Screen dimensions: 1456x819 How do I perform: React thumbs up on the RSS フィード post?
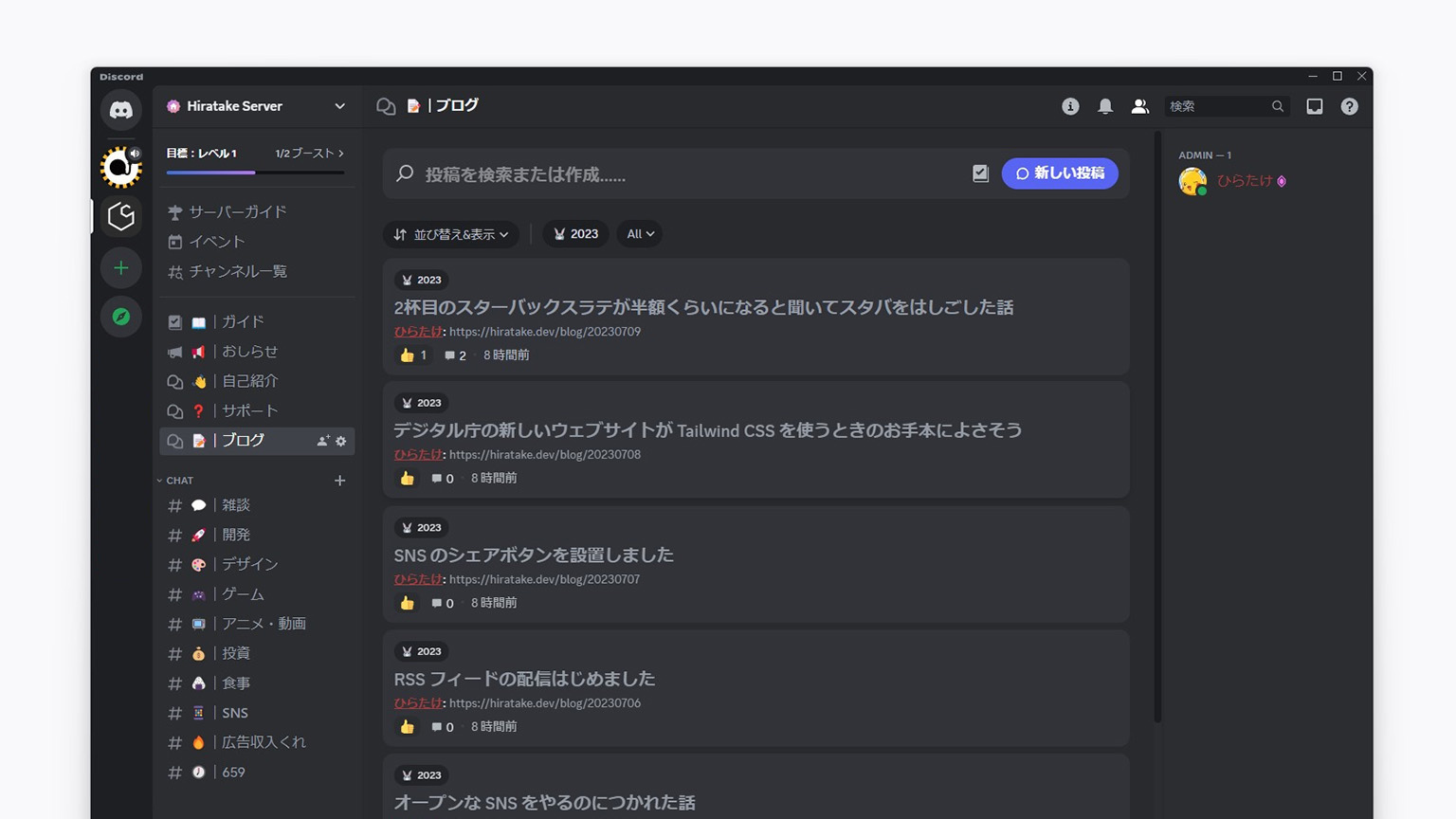407,727
